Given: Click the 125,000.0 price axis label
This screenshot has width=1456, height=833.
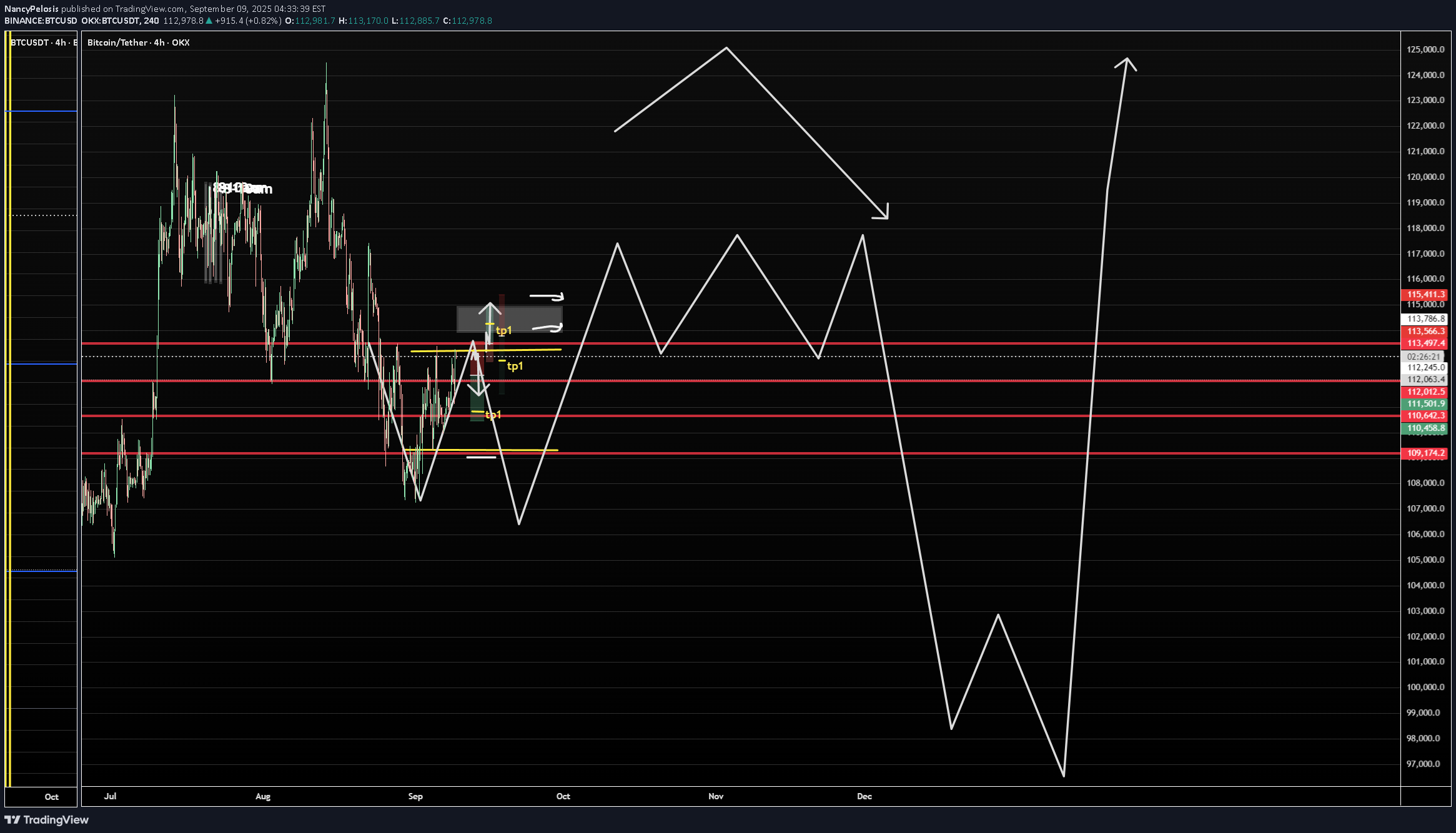Looking at the screenshot, I should pos(1425,49).
